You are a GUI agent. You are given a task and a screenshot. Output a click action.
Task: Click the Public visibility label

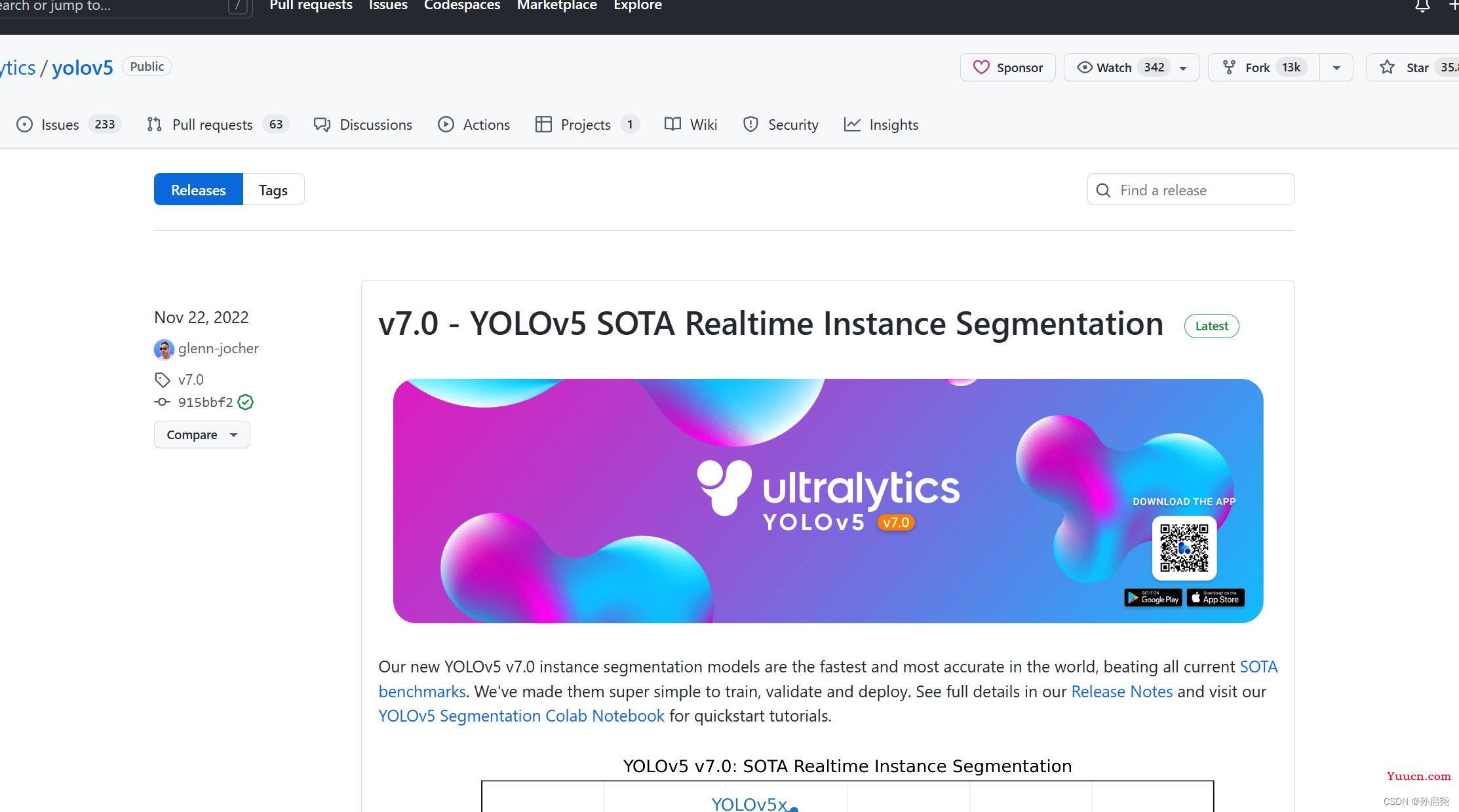click(x=147, y=66)
